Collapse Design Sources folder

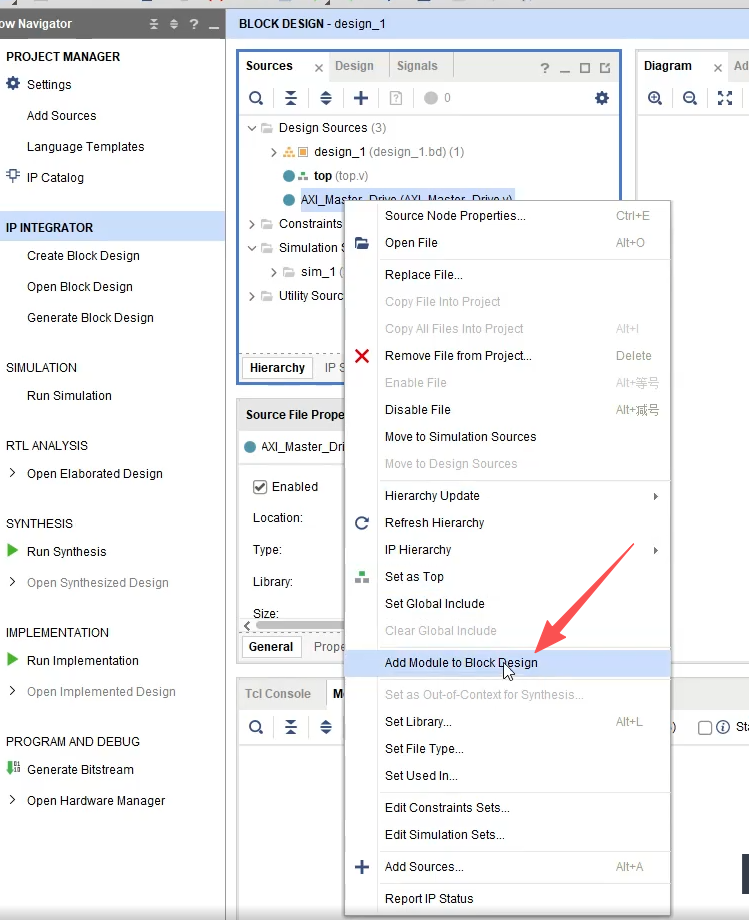pos(252,128)
